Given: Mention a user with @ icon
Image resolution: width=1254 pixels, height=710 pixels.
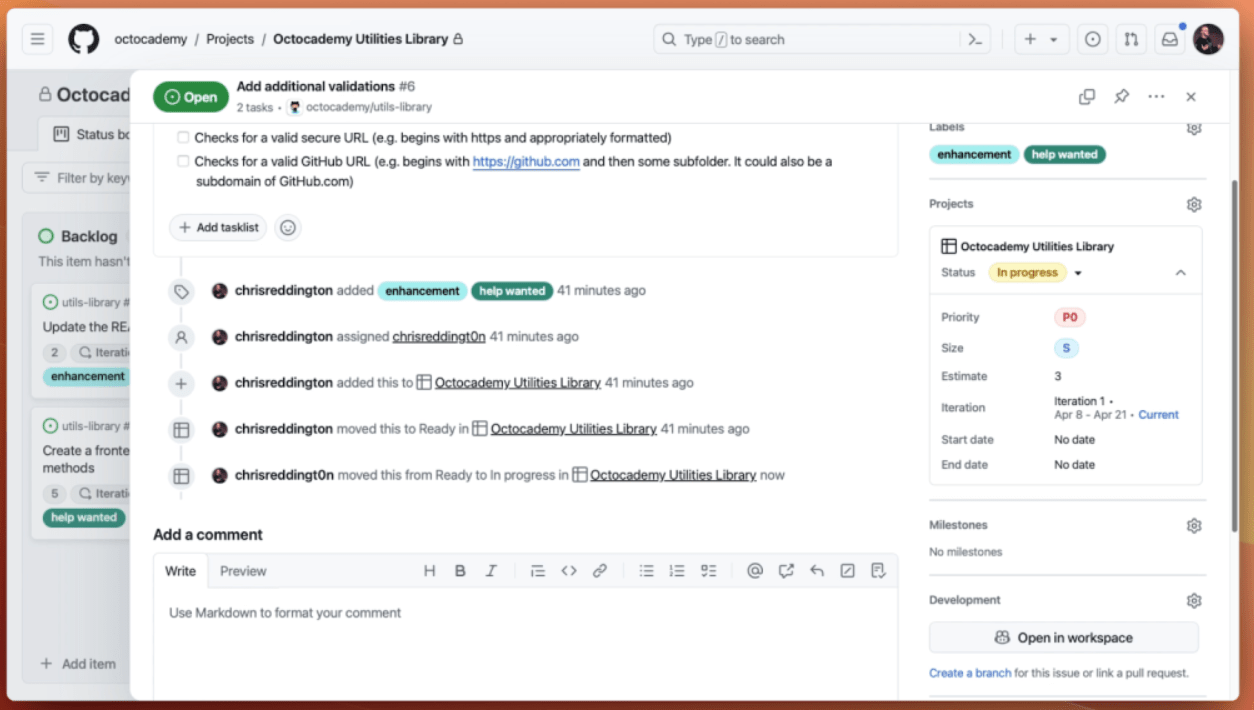Looking at the screenshot, I should [755, 571].
